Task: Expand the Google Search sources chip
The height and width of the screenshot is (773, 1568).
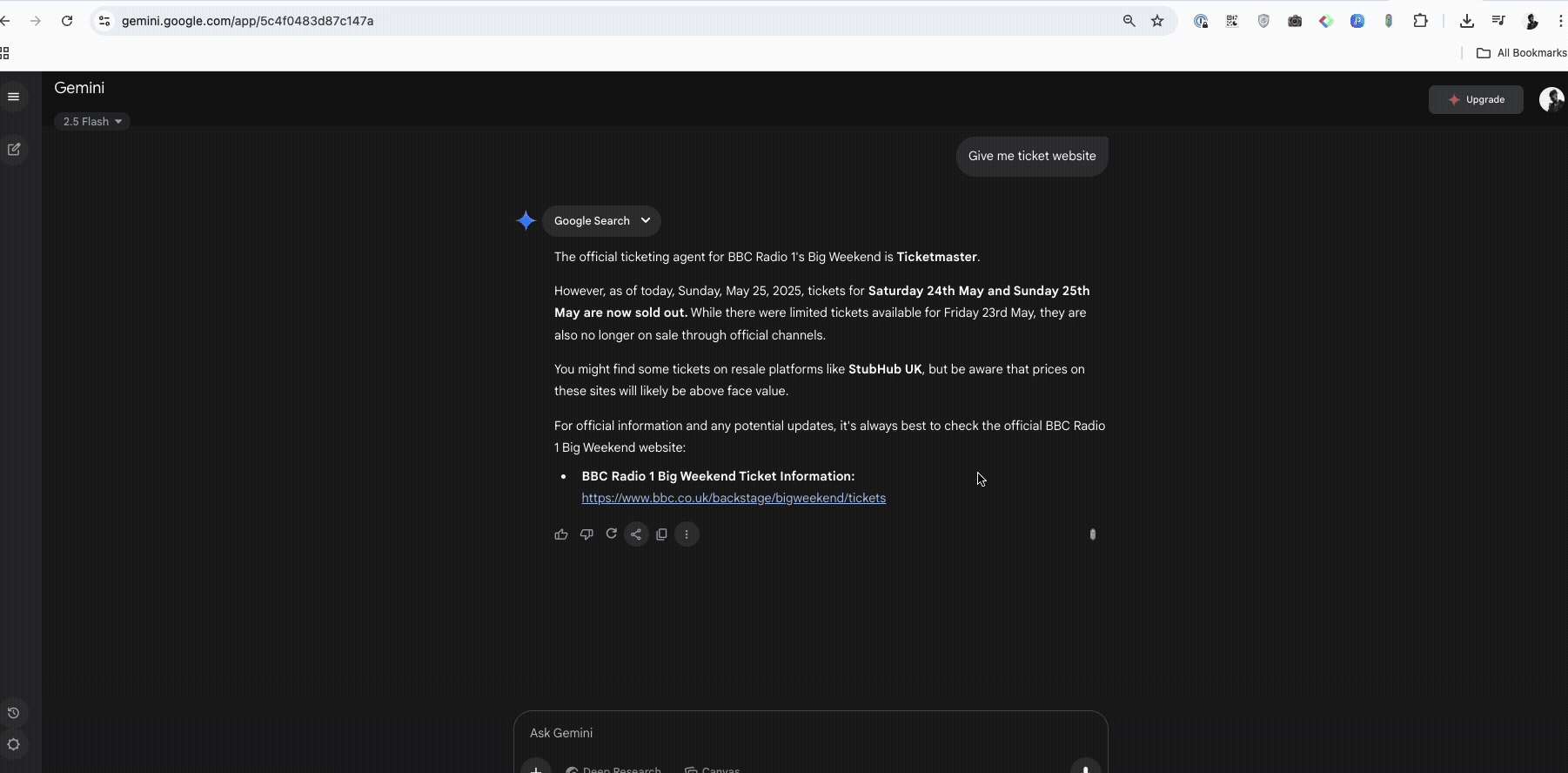Action: click(601, 221)
